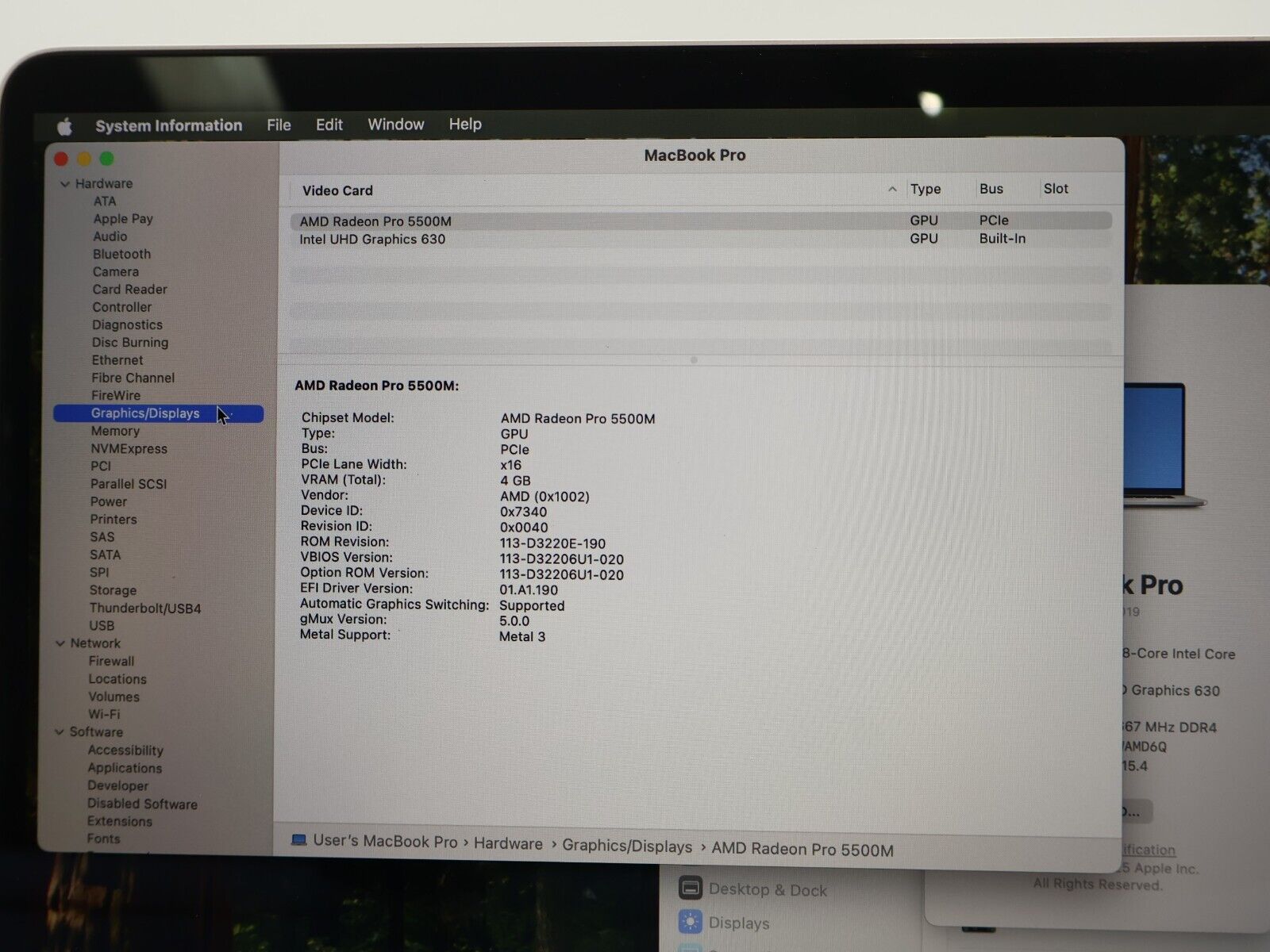
Task: Open the Apple menu icon
Action: [x=65, y=126]
